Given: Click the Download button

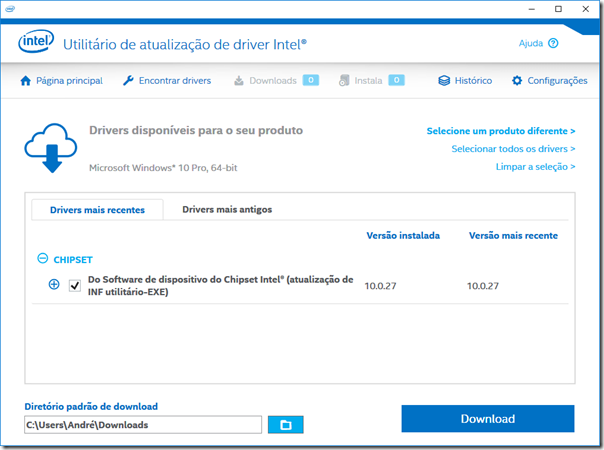Looking at the screenshot, I should pyautogui.click(x=488, y=418).
